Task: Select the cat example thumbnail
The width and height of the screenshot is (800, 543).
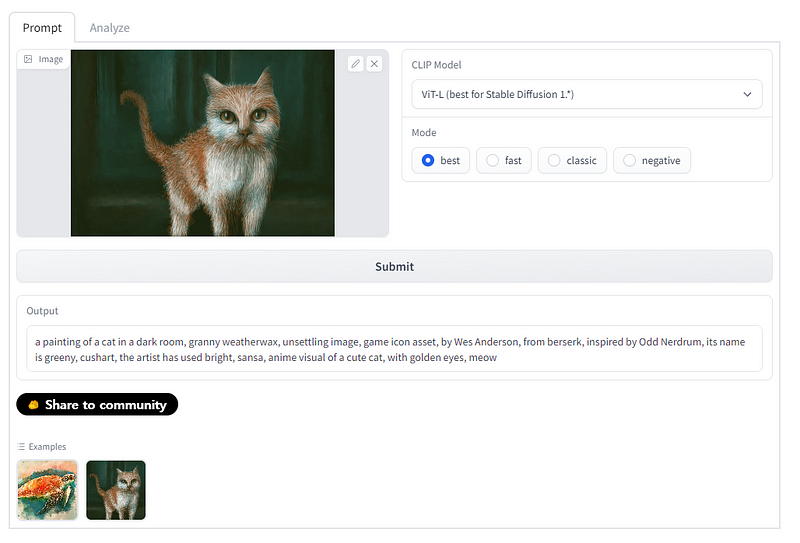Action: coord(116,490)
